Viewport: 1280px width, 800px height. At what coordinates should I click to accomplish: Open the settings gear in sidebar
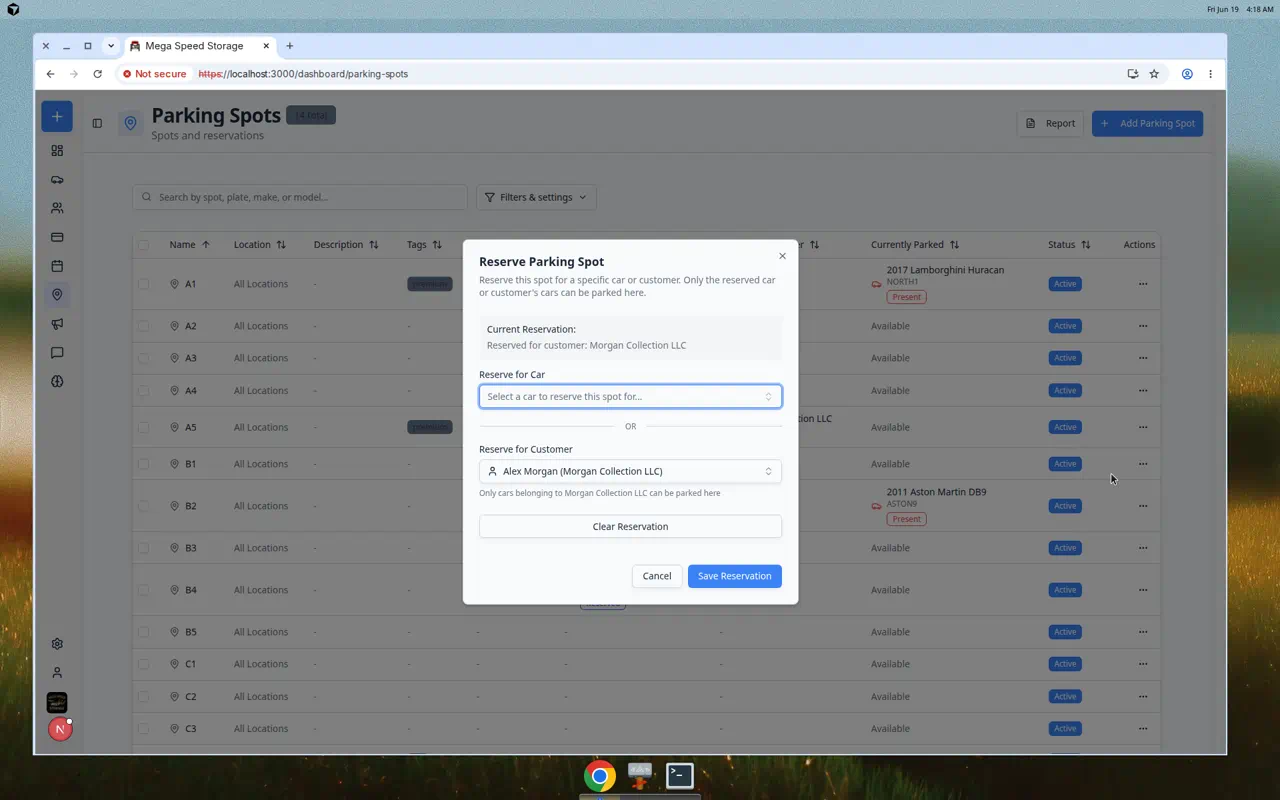(x=57, y=644)
